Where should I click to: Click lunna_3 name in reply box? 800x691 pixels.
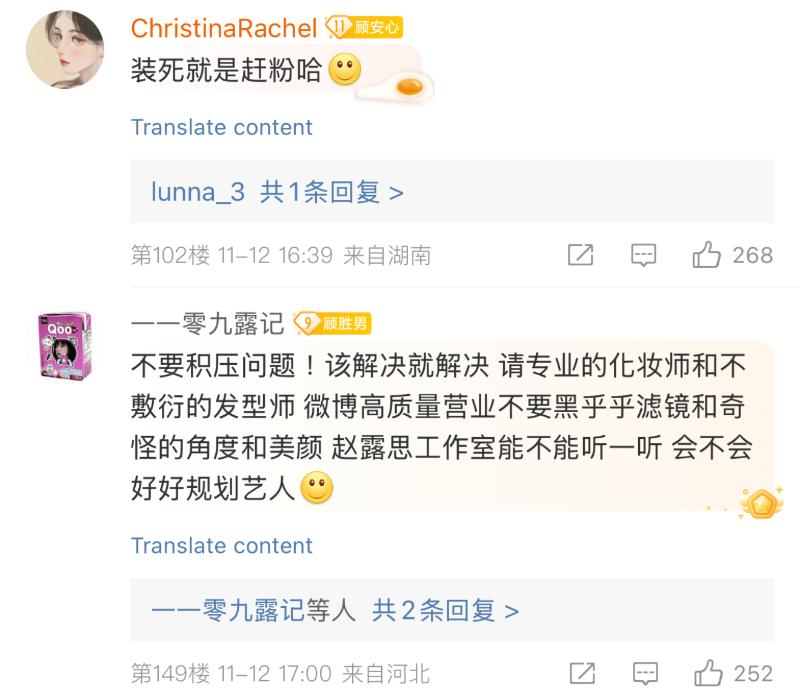coord(197,192)
